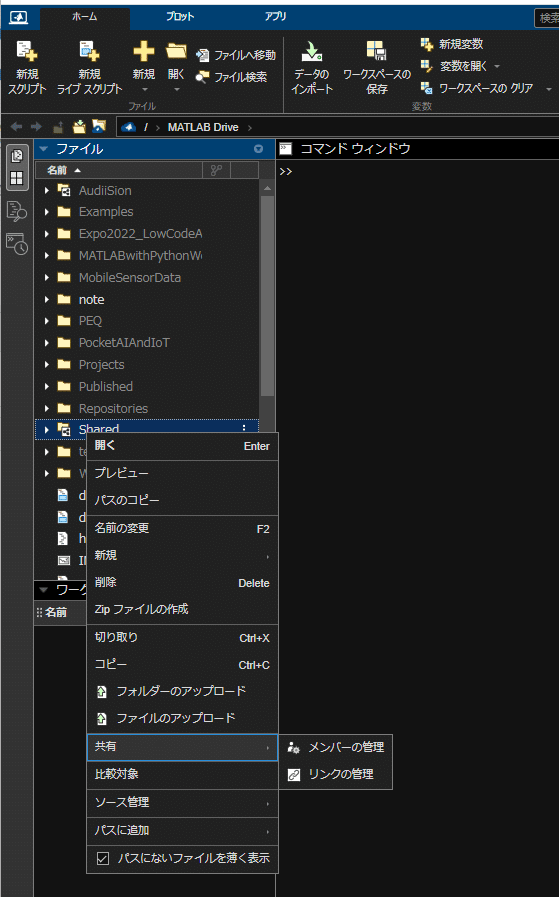Click the browse for folder icon
The image size is (559, 897).
[x=79, y=126]
